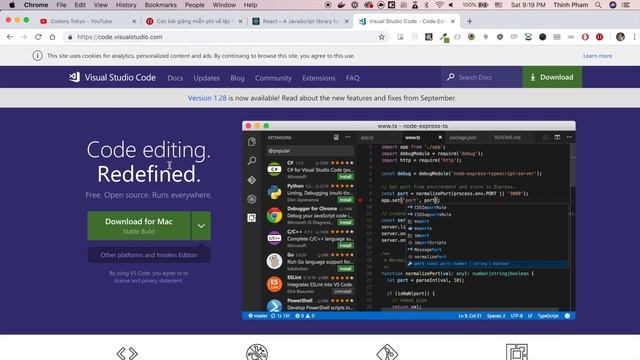This screenshot has height=360, width=640.
Task: Switch to the Các bài giảng miễn phí tab
Action: click(x=194, y=21)
